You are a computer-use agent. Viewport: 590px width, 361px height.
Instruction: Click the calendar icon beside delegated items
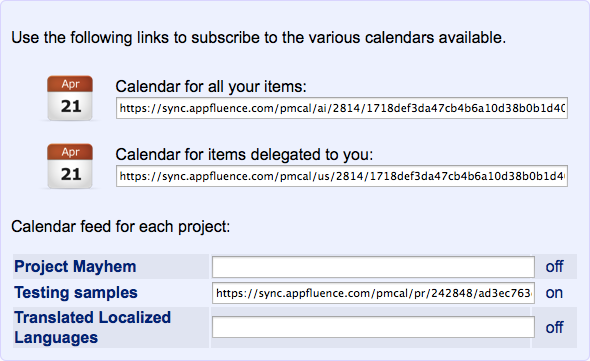tap(70, 166)
